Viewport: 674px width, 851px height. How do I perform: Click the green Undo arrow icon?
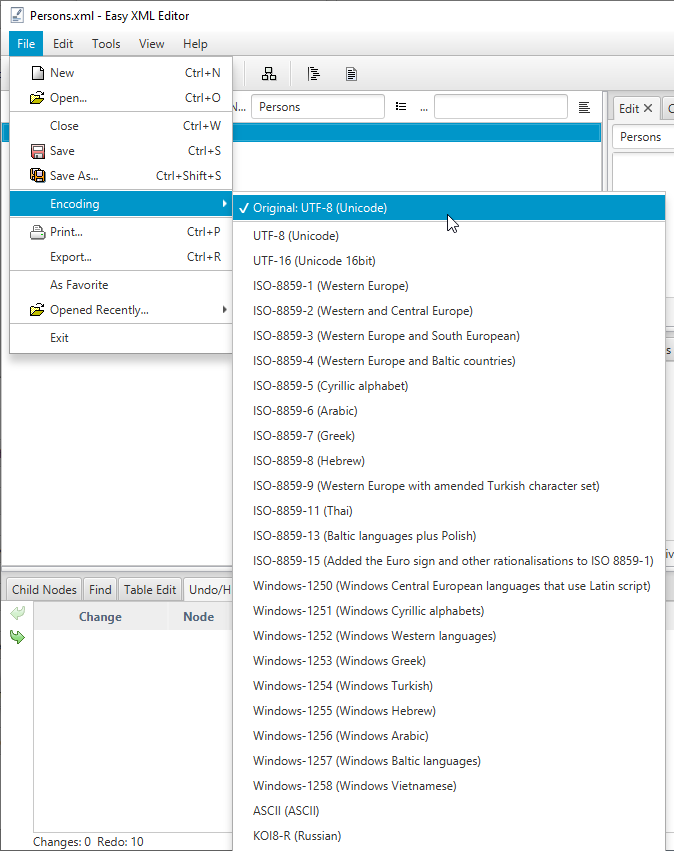point(17,613)
